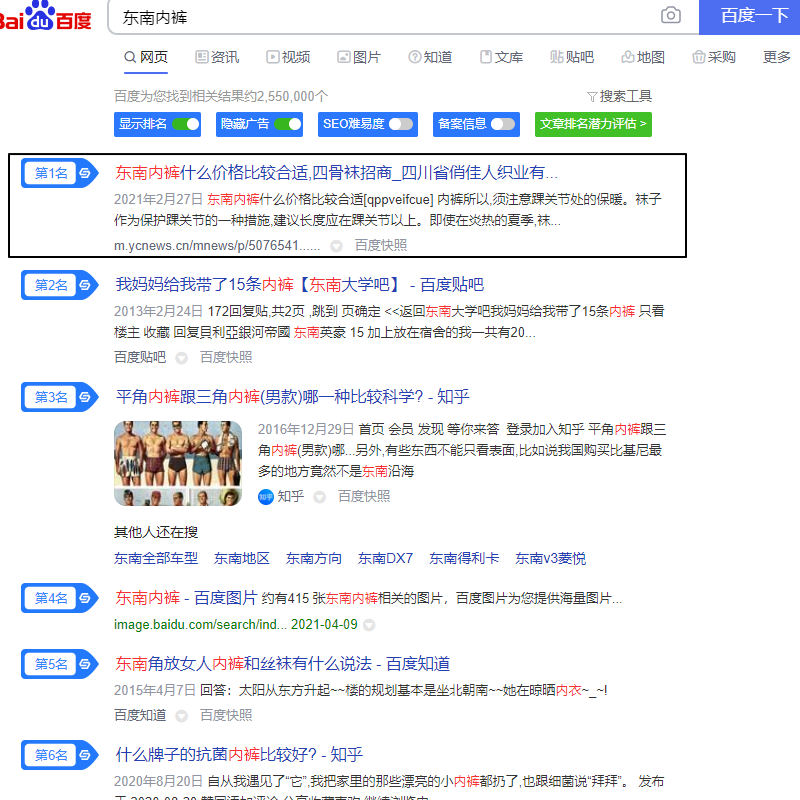Click the icon next to 第4名 badge
The image size is (800, 800).
pos(85,597)
